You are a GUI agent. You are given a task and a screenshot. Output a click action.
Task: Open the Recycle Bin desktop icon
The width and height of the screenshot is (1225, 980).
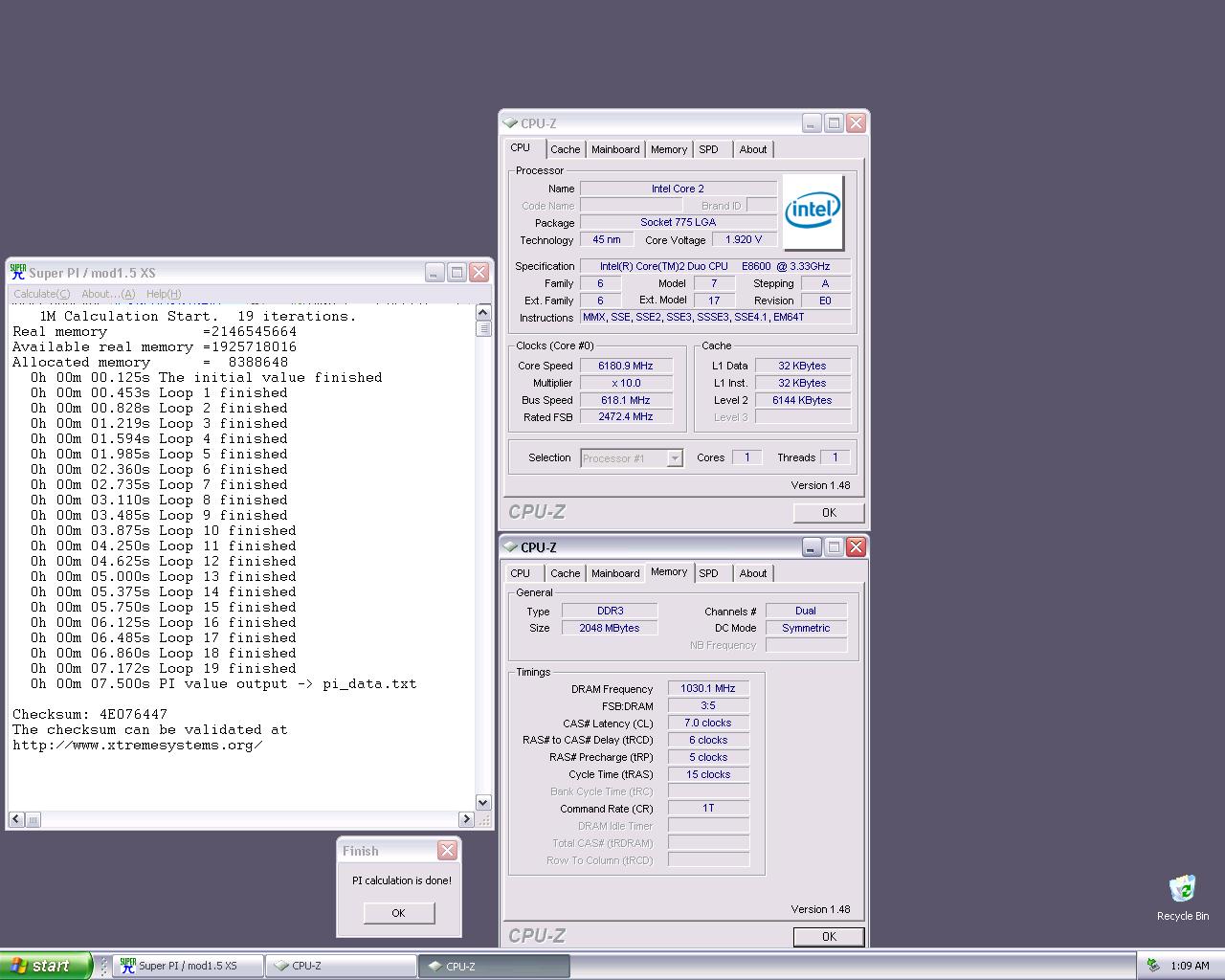click(x=1183, y=898)
